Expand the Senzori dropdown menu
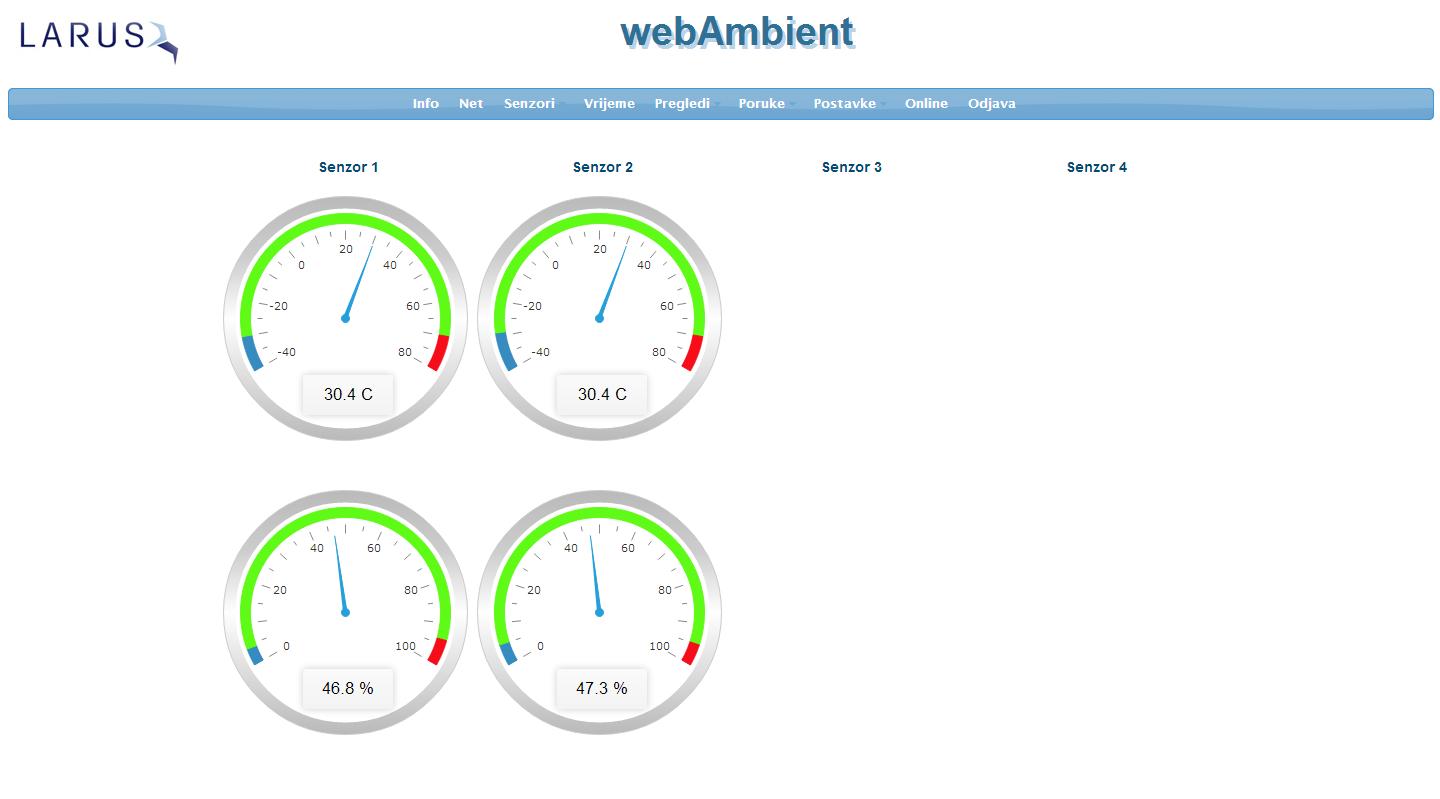 tap(530, 104)
